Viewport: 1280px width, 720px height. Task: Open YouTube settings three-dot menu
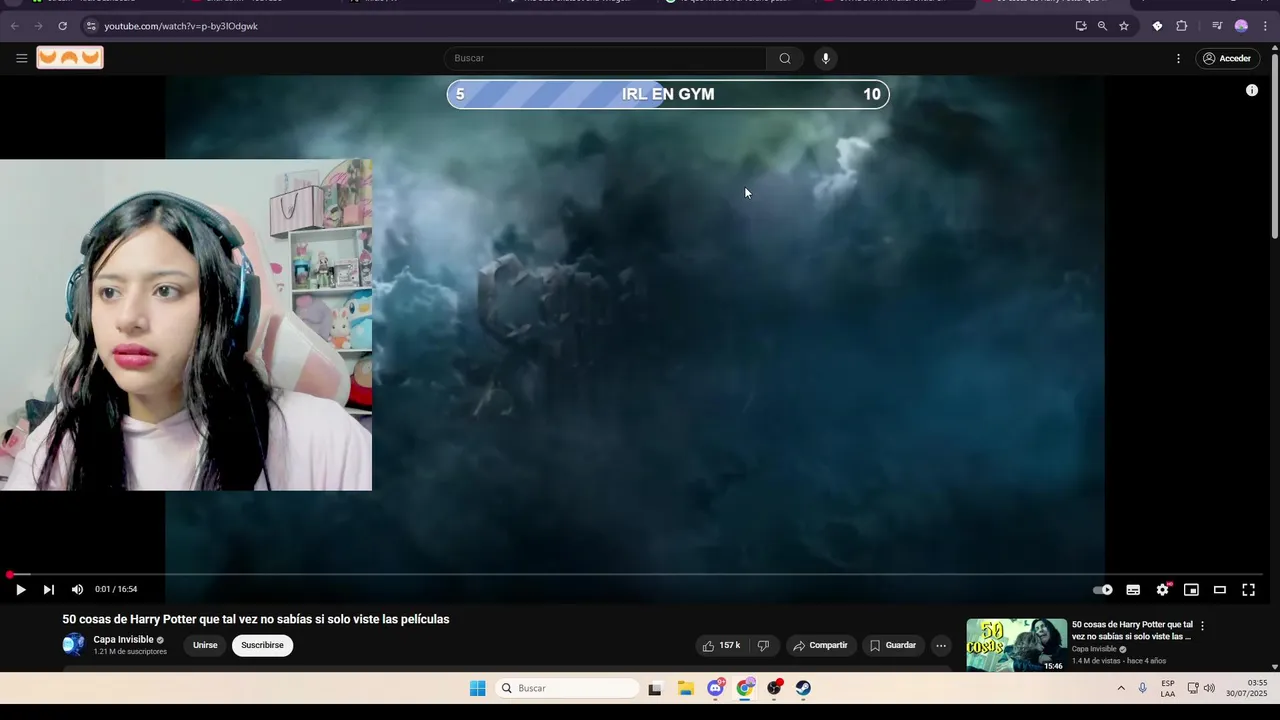pyautogui.click(x=1178, y=58)
